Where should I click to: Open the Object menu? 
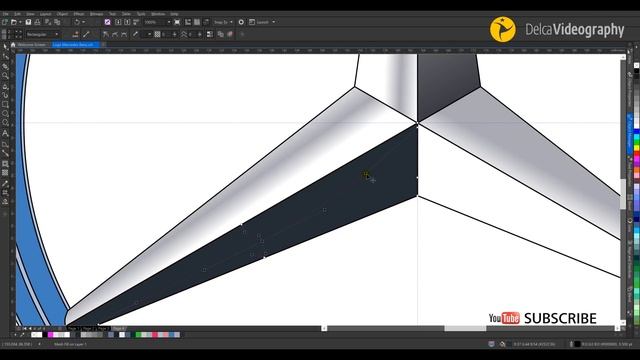[62, 14]
